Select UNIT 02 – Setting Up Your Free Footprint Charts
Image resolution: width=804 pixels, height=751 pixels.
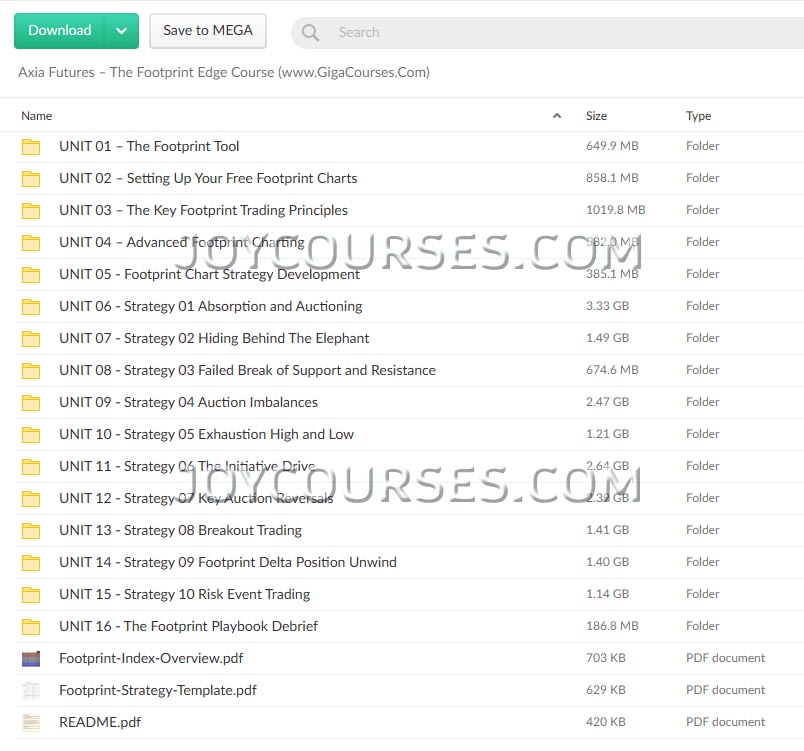pos(208,178)
